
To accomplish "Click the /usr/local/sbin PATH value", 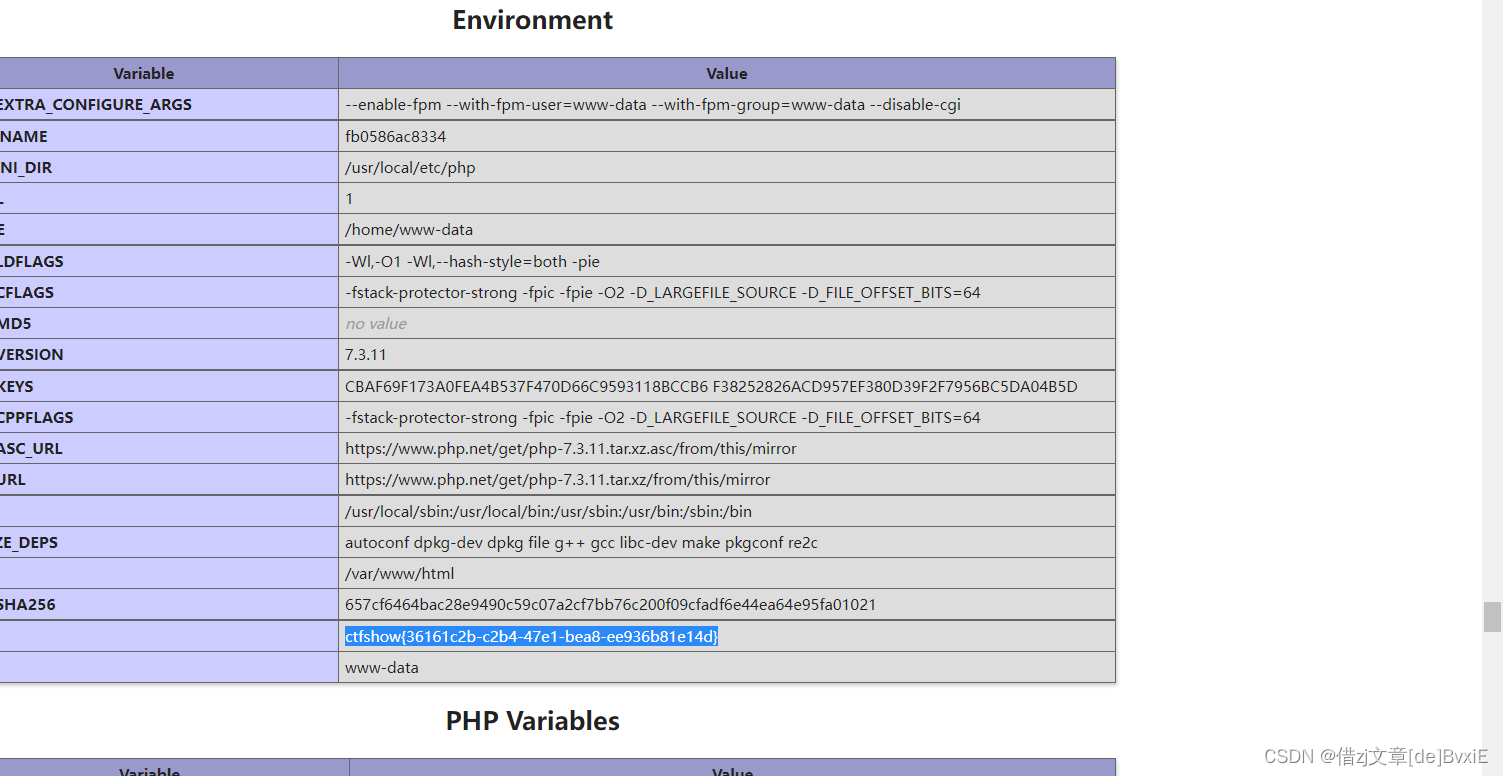I will pyautogui.click(x=549, y=511).
